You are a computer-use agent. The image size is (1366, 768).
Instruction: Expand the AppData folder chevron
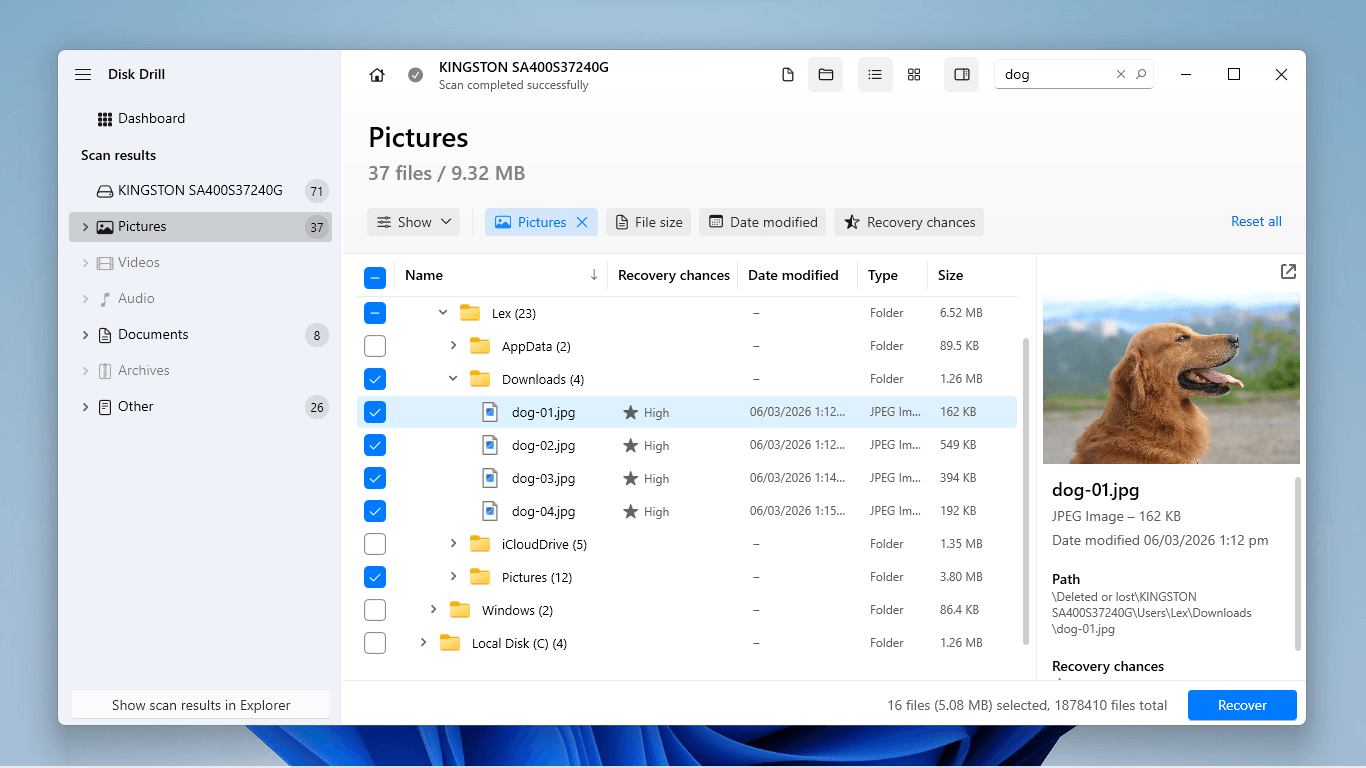tap(453, 346)
